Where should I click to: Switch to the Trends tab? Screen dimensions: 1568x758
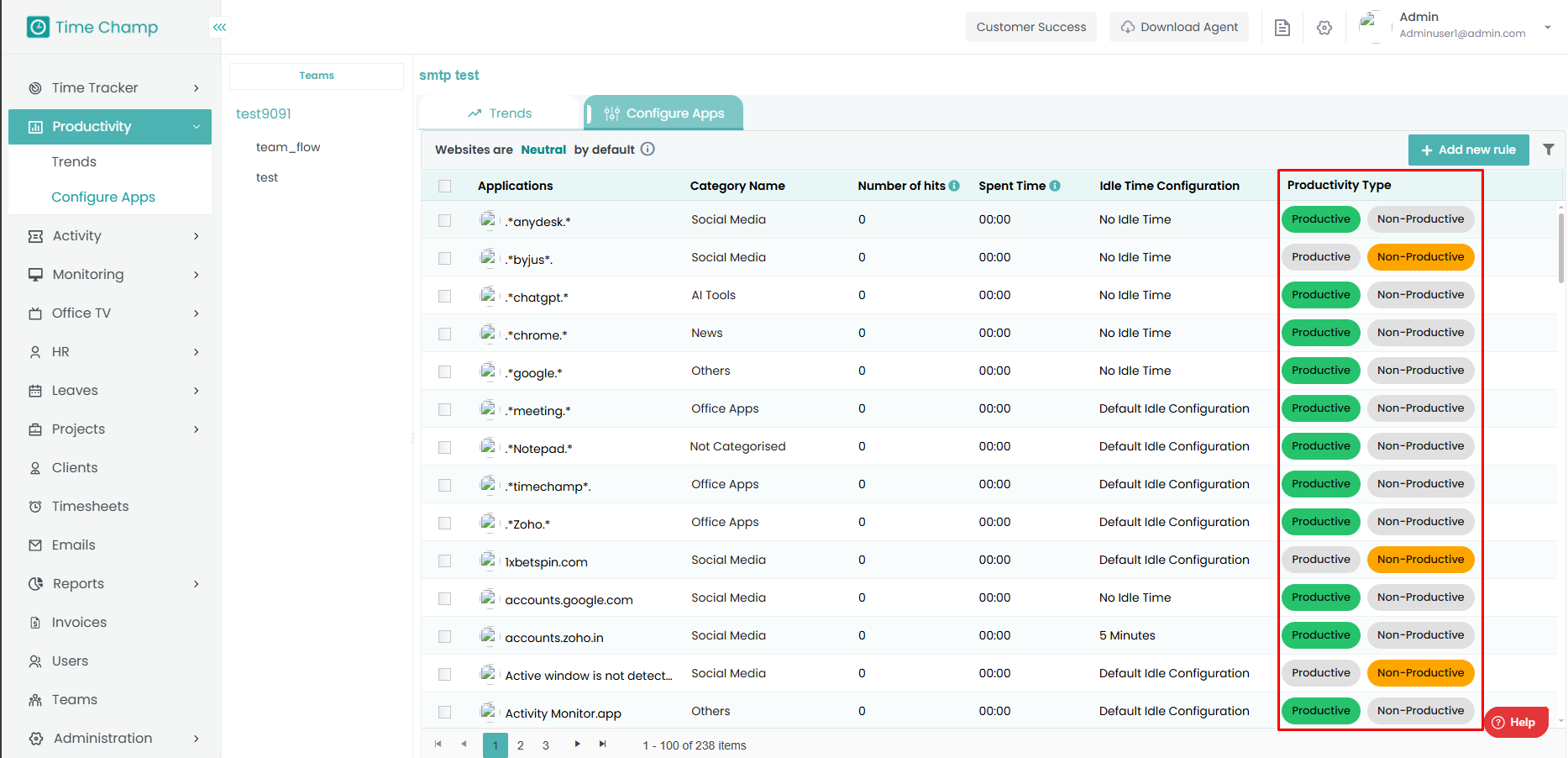[500, 113]
